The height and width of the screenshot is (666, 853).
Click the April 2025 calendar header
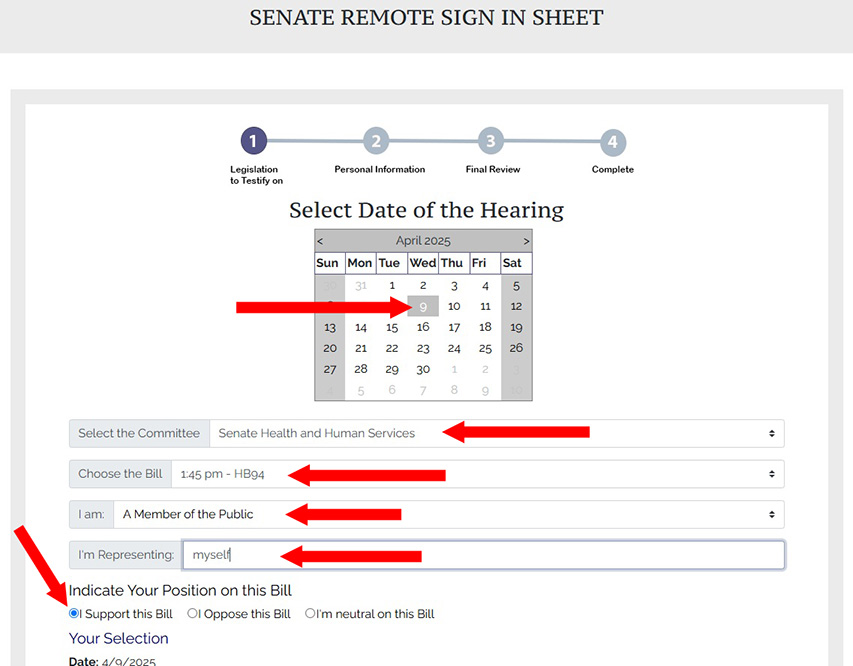click(422, 241)
